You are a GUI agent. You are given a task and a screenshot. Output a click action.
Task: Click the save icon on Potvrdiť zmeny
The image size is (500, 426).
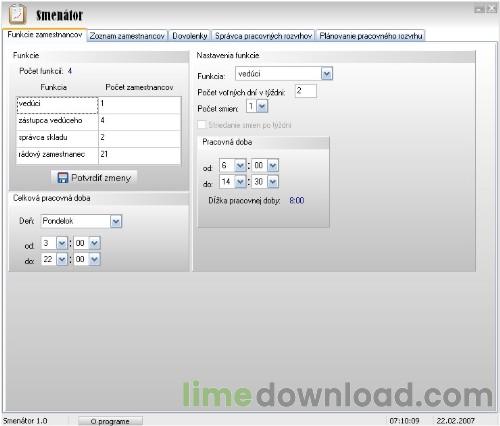coord(62,178)
